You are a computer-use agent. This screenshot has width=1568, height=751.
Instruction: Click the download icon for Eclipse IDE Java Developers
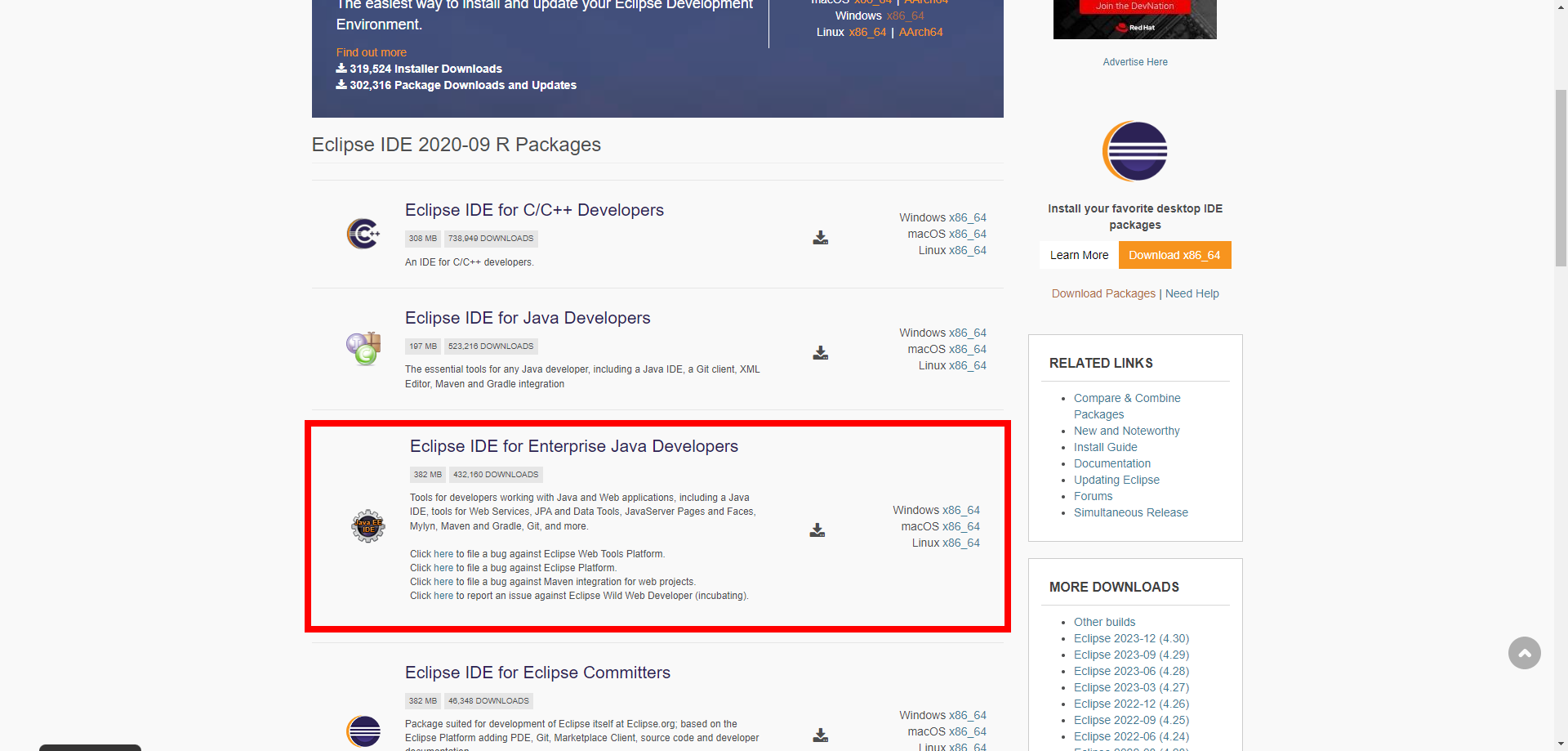click(x=819, y=353)
